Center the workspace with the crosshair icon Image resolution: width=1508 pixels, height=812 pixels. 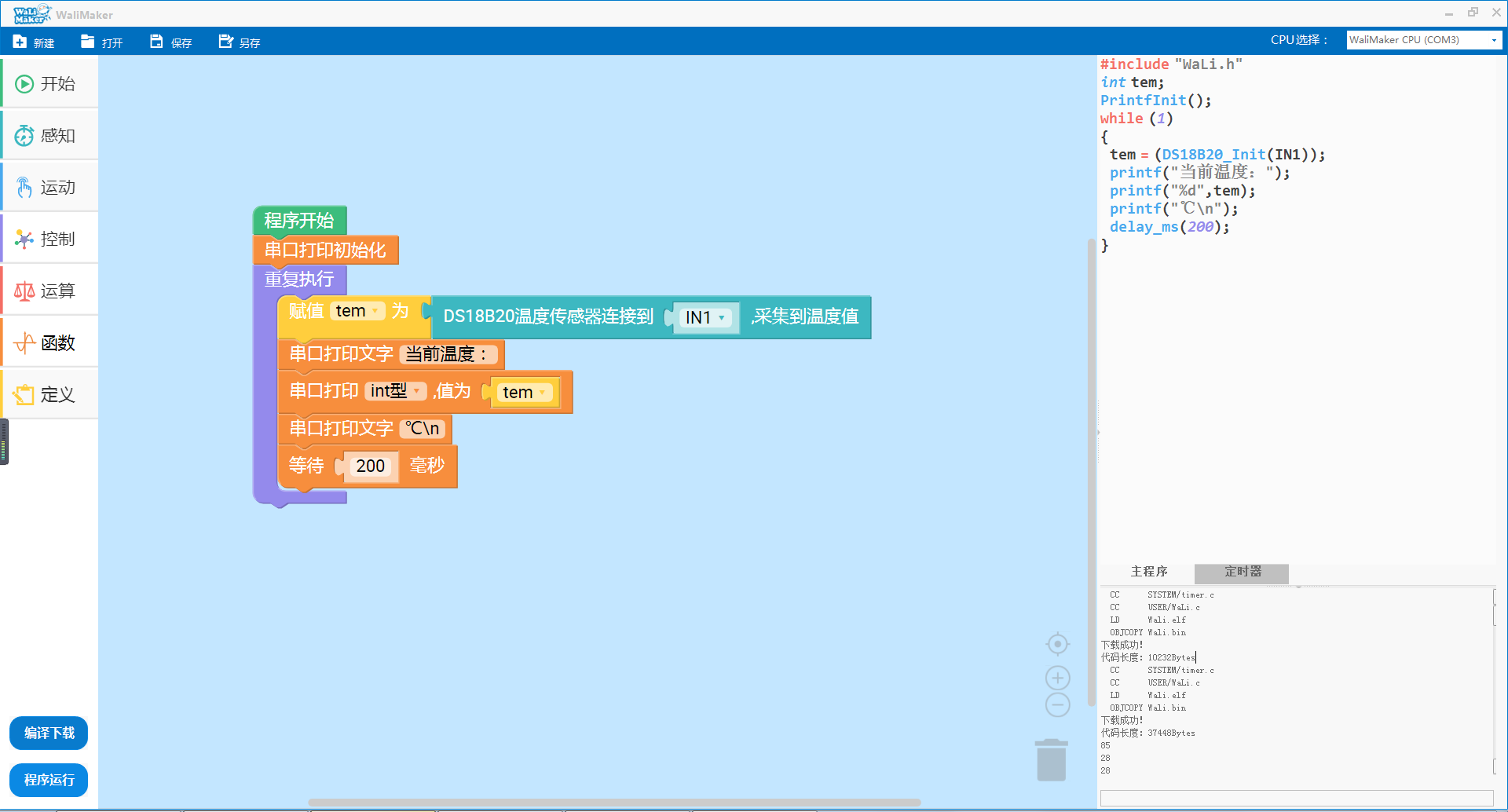[x=1057, y=645]
